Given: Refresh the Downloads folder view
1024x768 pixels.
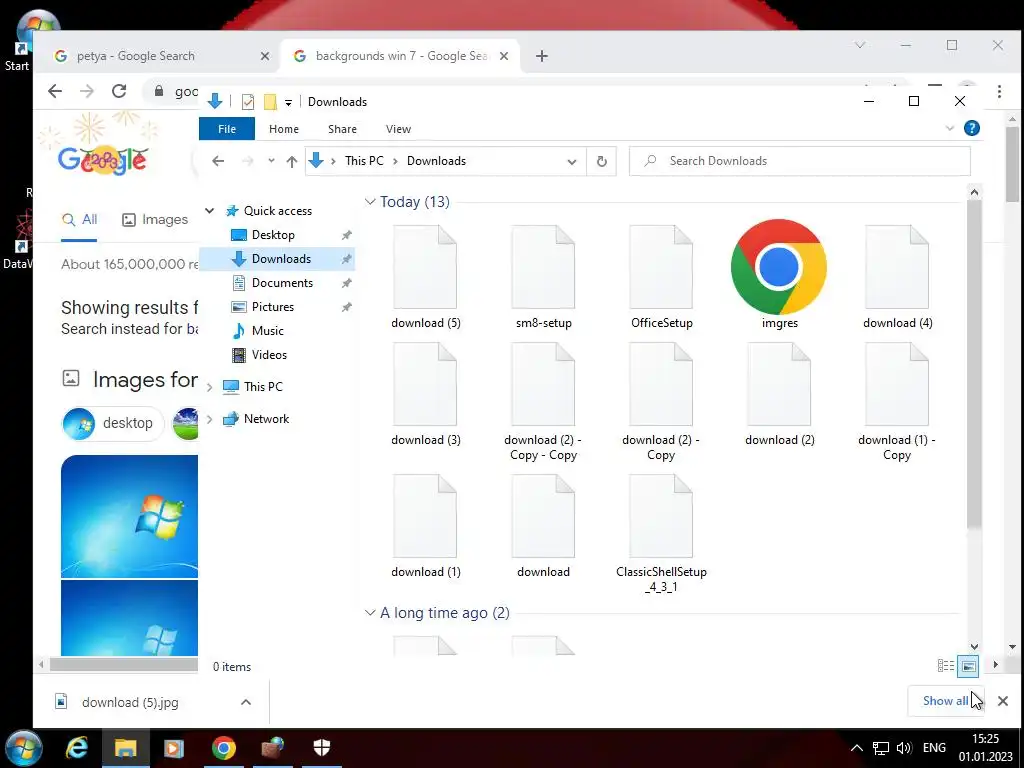Looking at the screenshot, I should click(601, 161).
